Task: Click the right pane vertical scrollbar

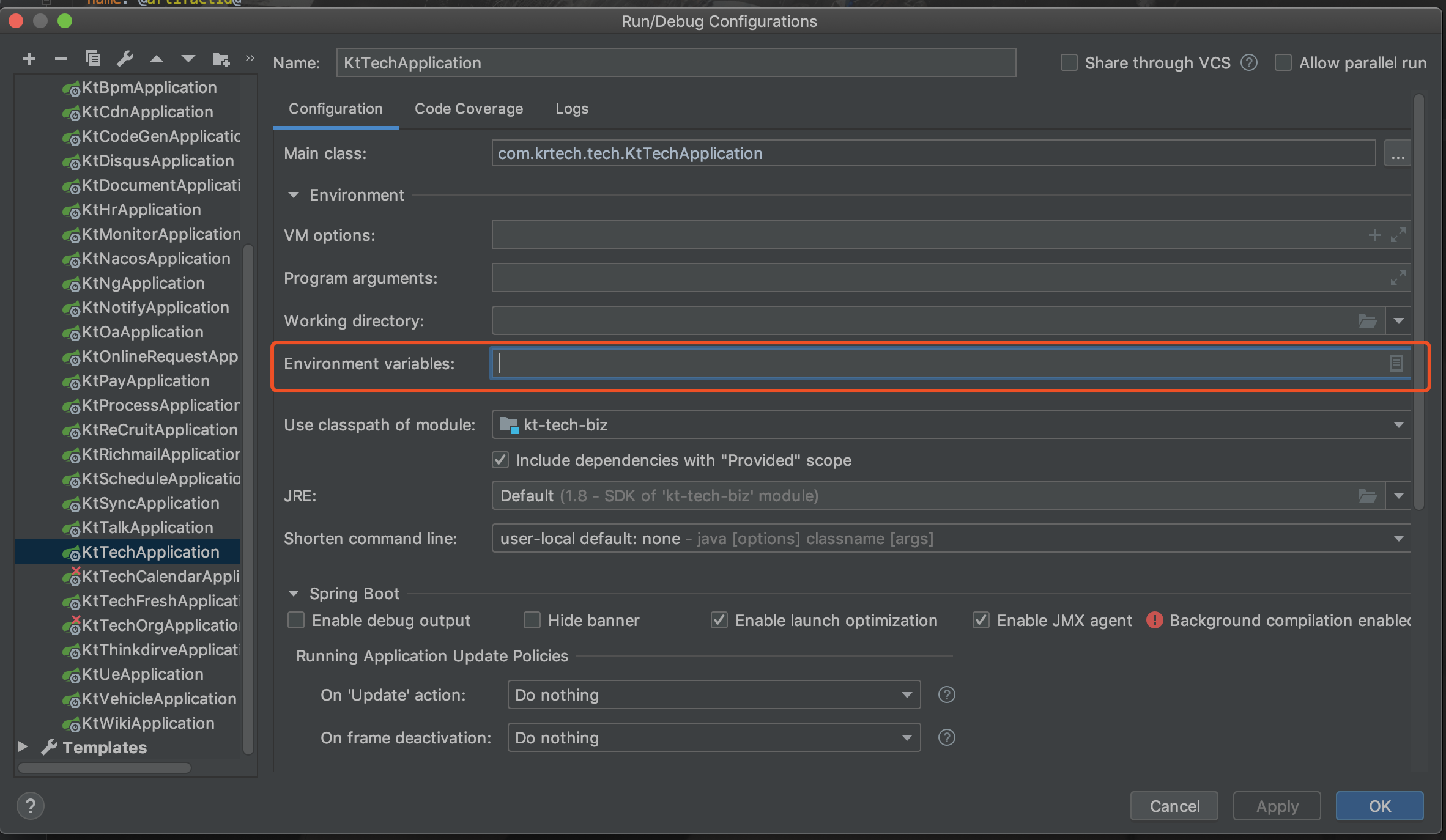Action: coord(1419,301)
